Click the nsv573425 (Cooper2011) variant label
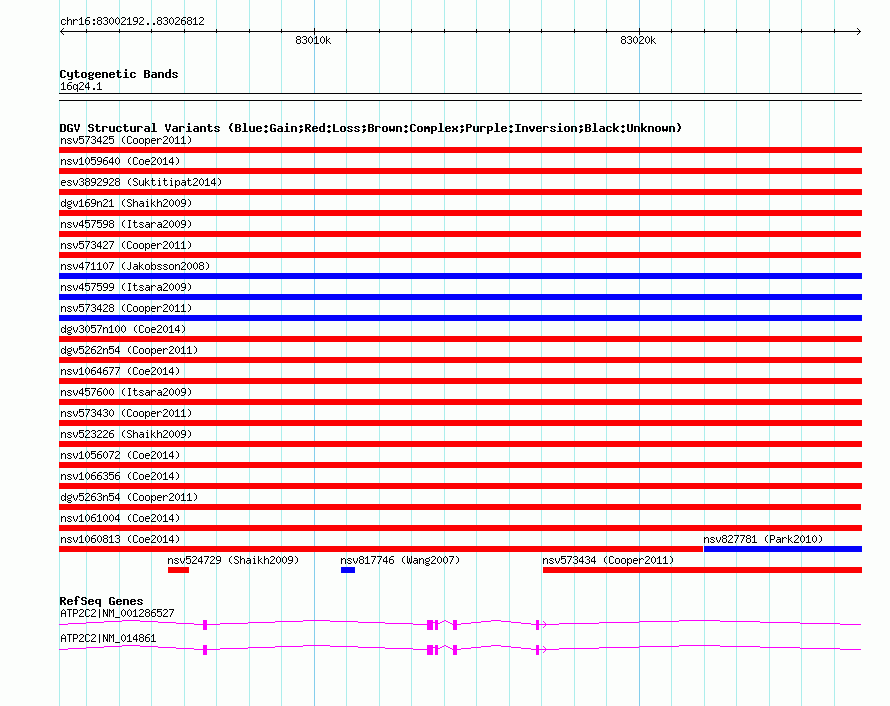Viewport: 890px width, 706px height. click(126, 140)
